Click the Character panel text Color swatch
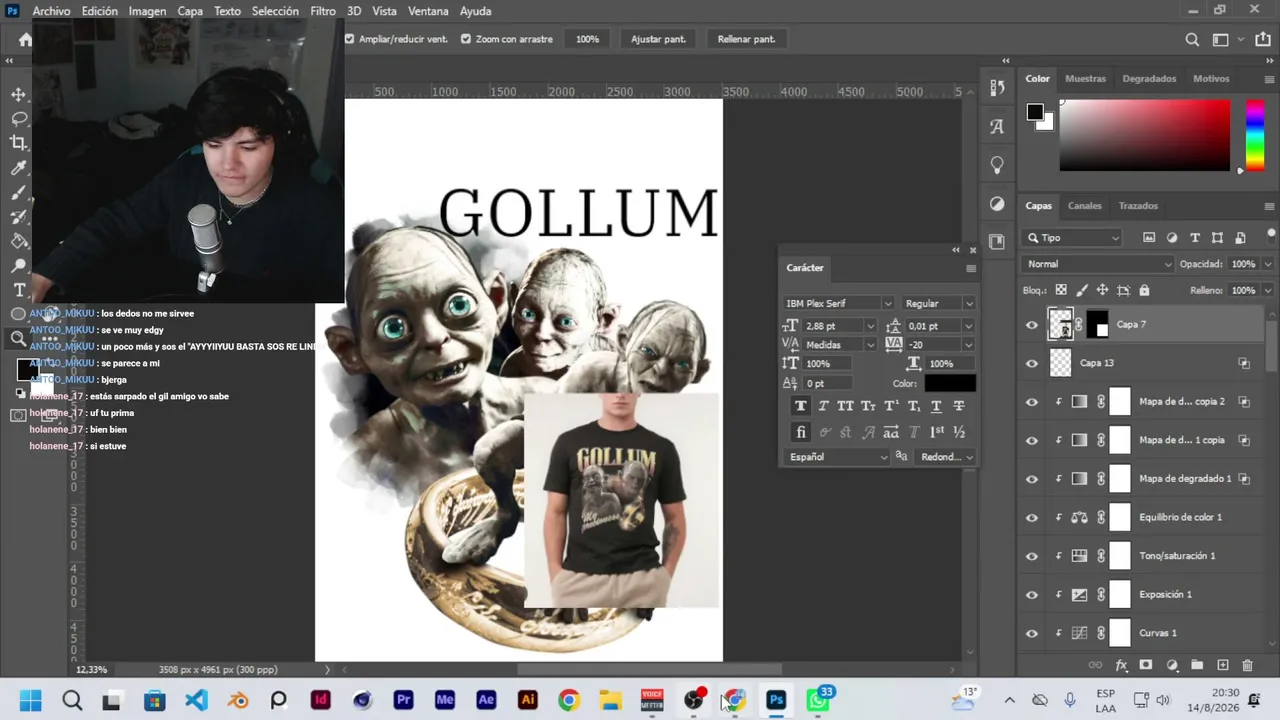 949,383
